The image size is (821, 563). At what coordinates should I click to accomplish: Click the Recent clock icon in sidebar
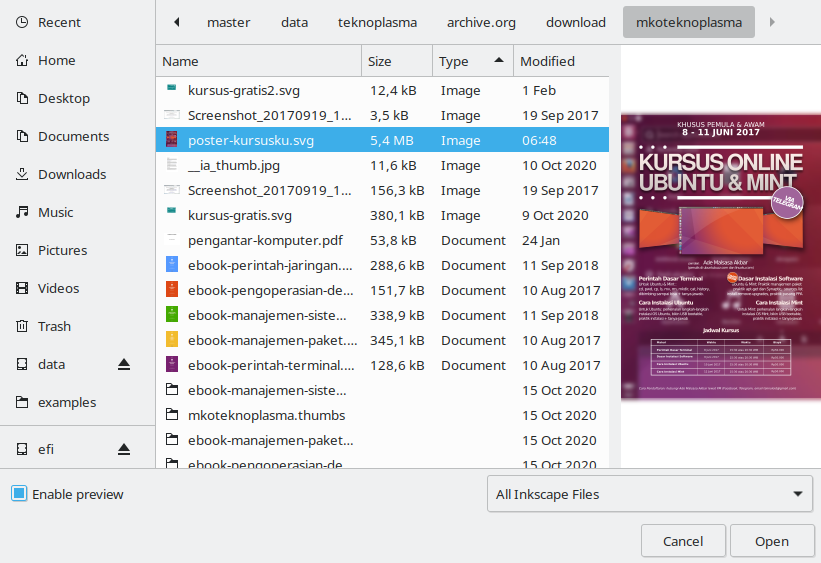(22, 23)
